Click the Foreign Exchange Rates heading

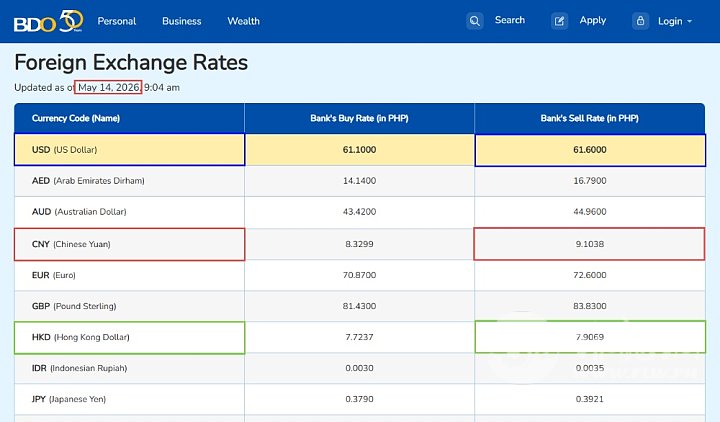tap(131, 62)
